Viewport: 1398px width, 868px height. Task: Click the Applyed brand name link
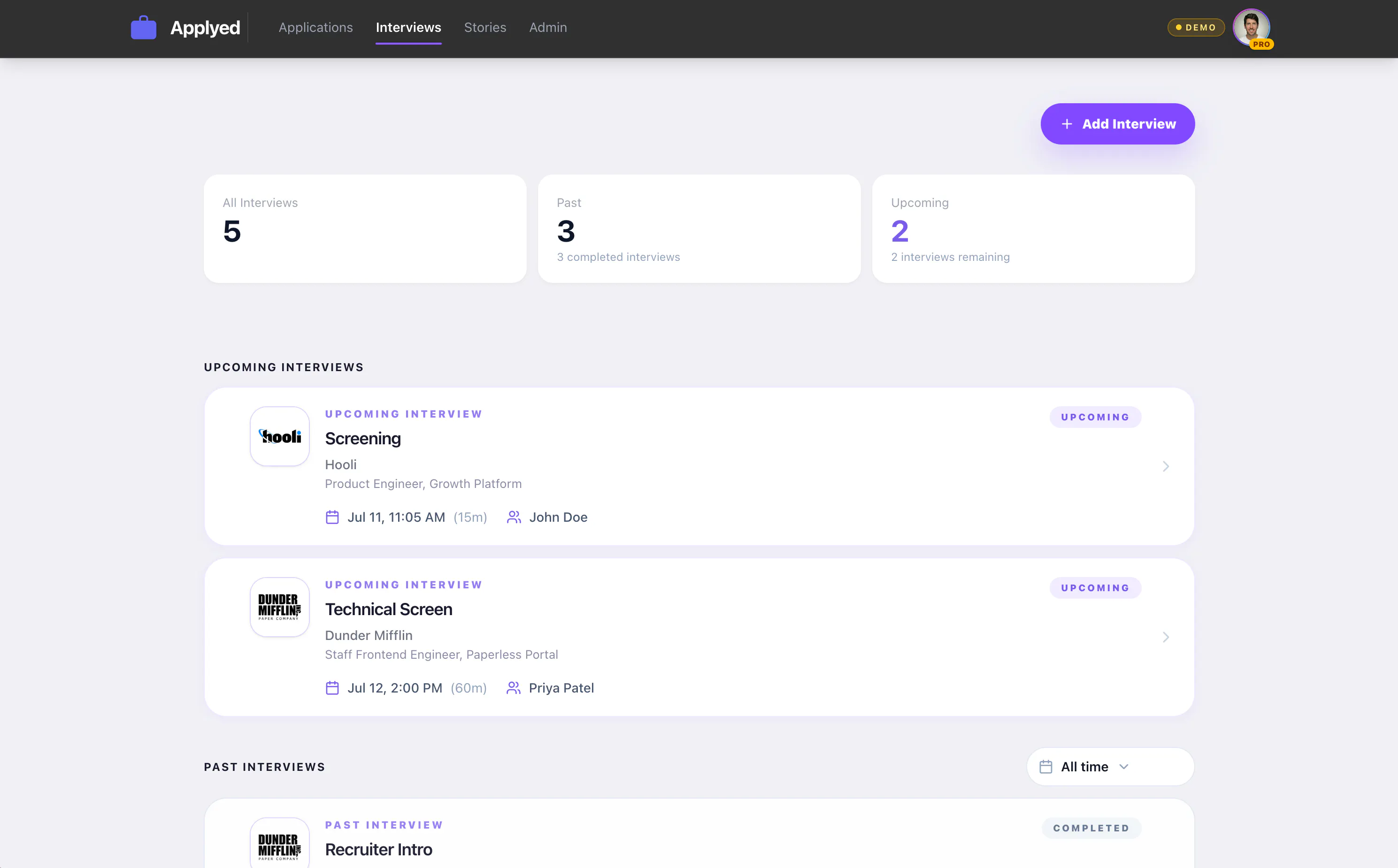point(205,28)
